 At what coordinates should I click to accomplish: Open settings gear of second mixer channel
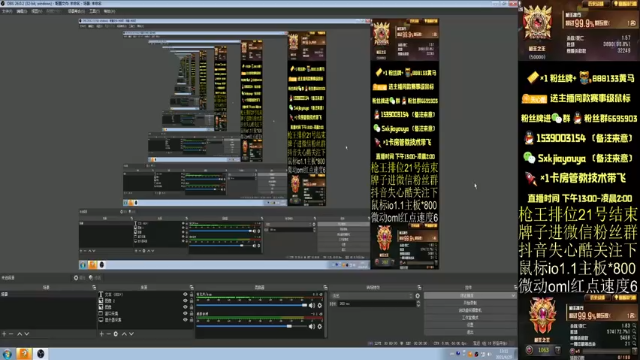[x=320, y=327]
